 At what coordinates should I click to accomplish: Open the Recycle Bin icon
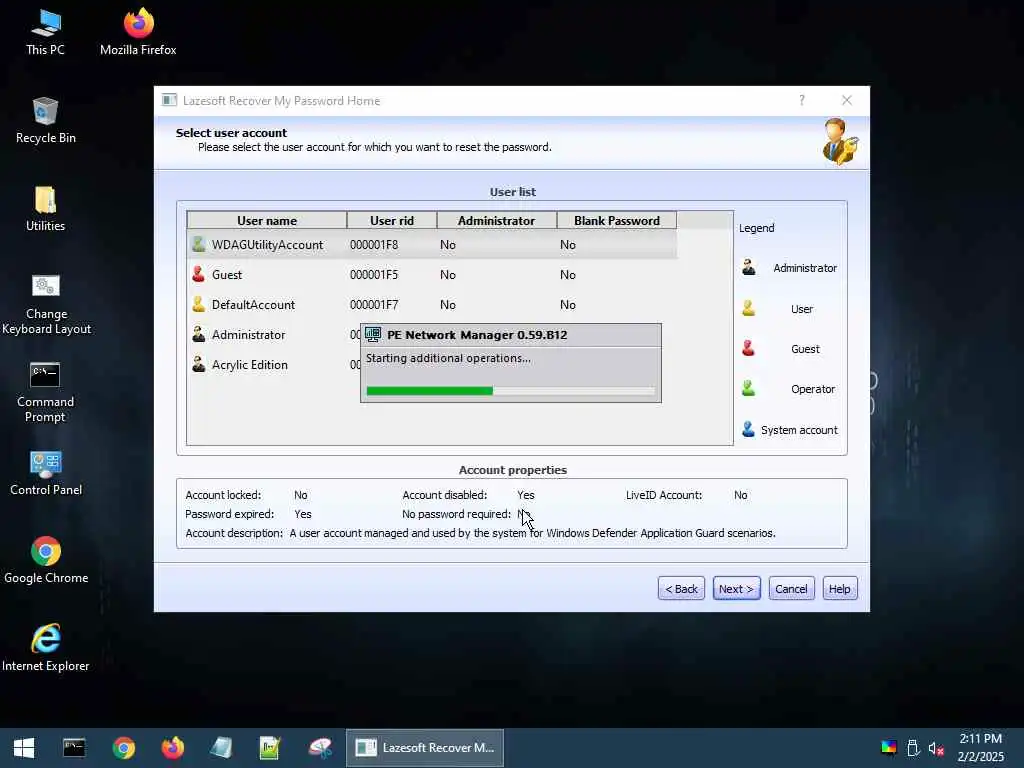point(46,121)
